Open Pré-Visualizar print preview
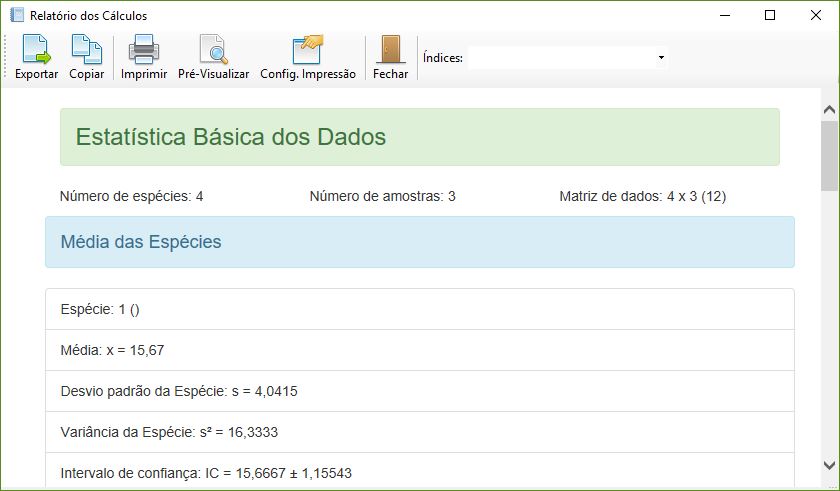 (213, 57)
